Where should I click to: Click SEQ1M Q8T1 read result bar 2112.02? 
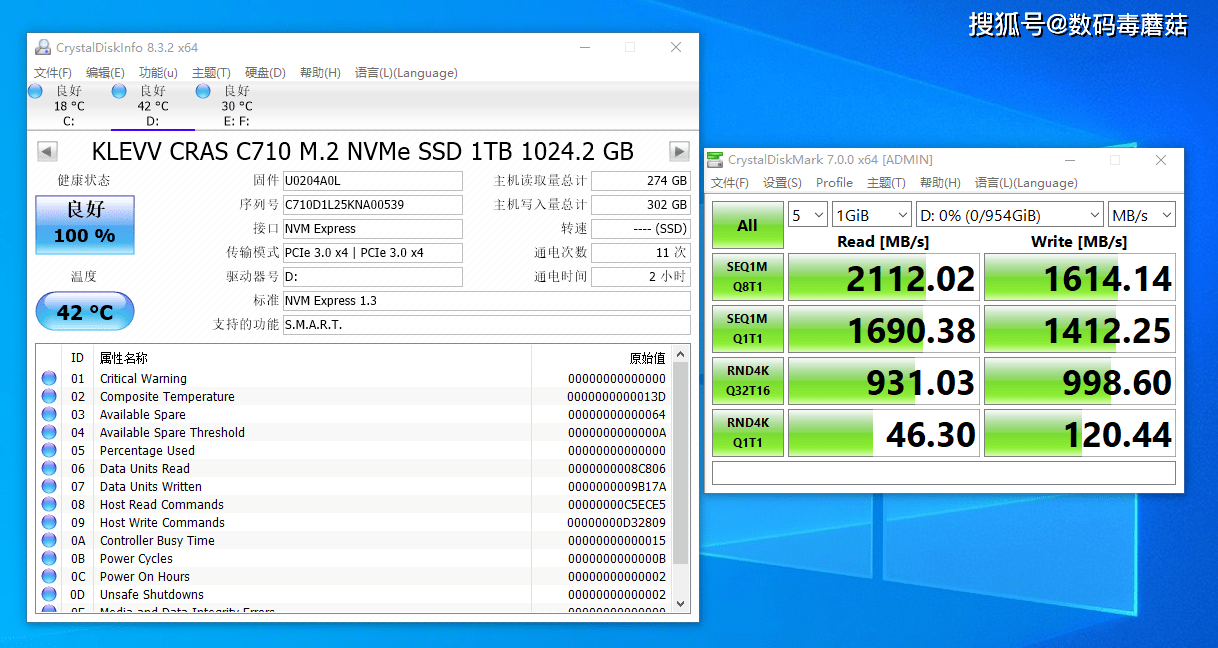pyautogui.click(x=884, y=277)
